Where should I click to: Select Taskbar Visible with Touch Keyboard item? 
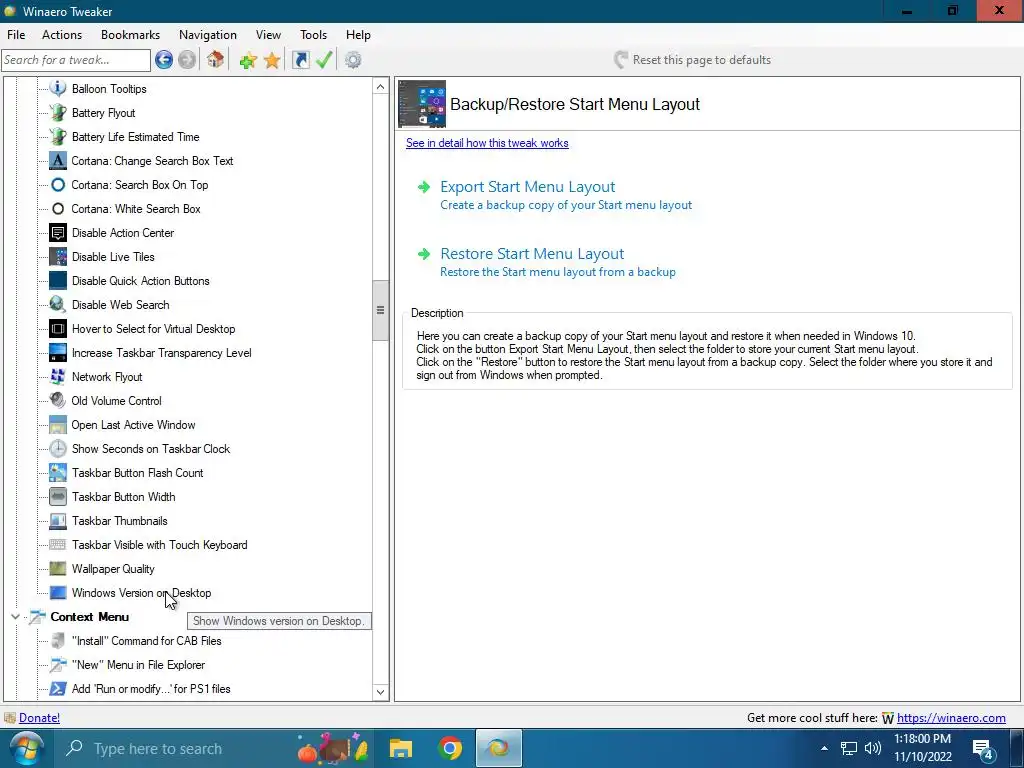[x=159, y=545]
